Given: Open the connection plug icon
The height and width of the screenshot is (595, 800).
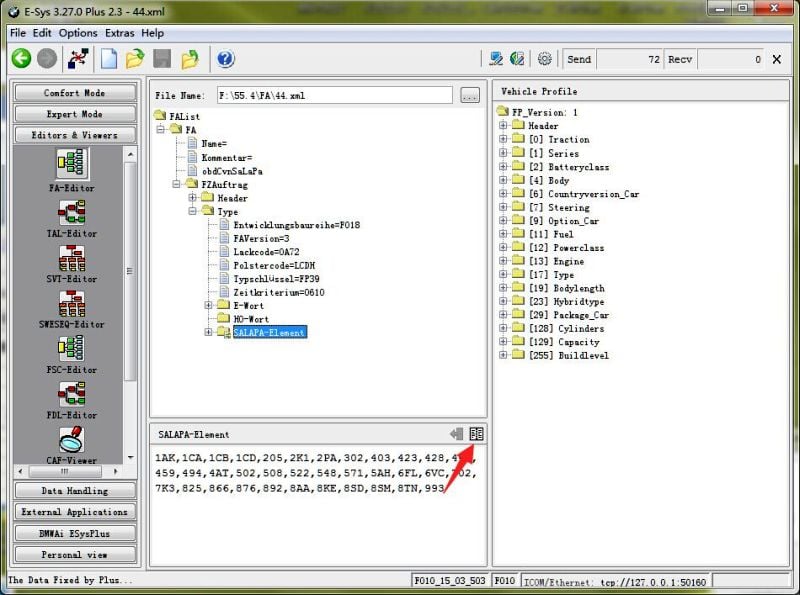Looking at the screenshot, I should [x=78, y=59].
